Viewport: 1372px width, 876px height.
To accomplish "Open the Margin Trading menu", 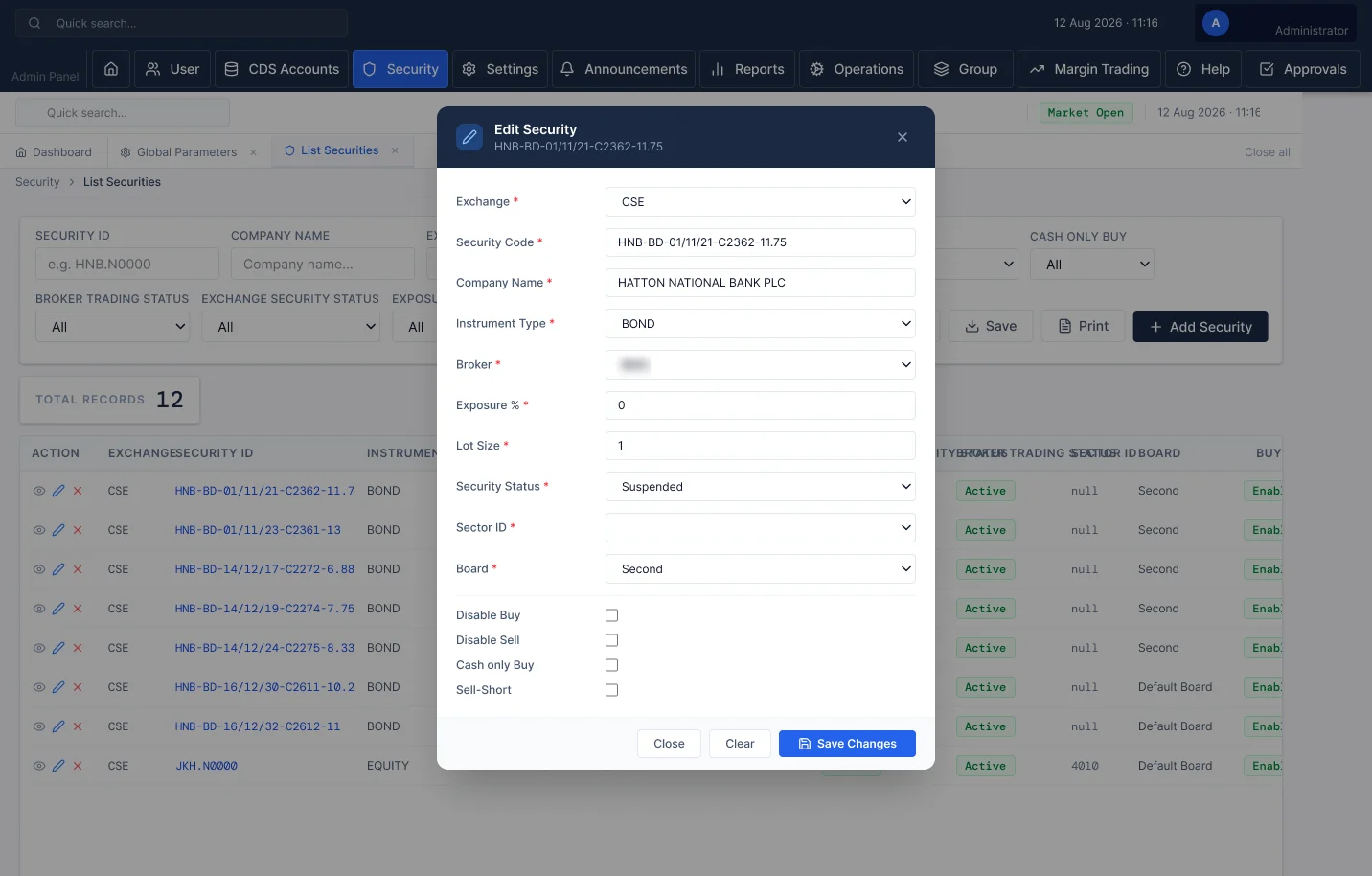I will [1089, 69].
